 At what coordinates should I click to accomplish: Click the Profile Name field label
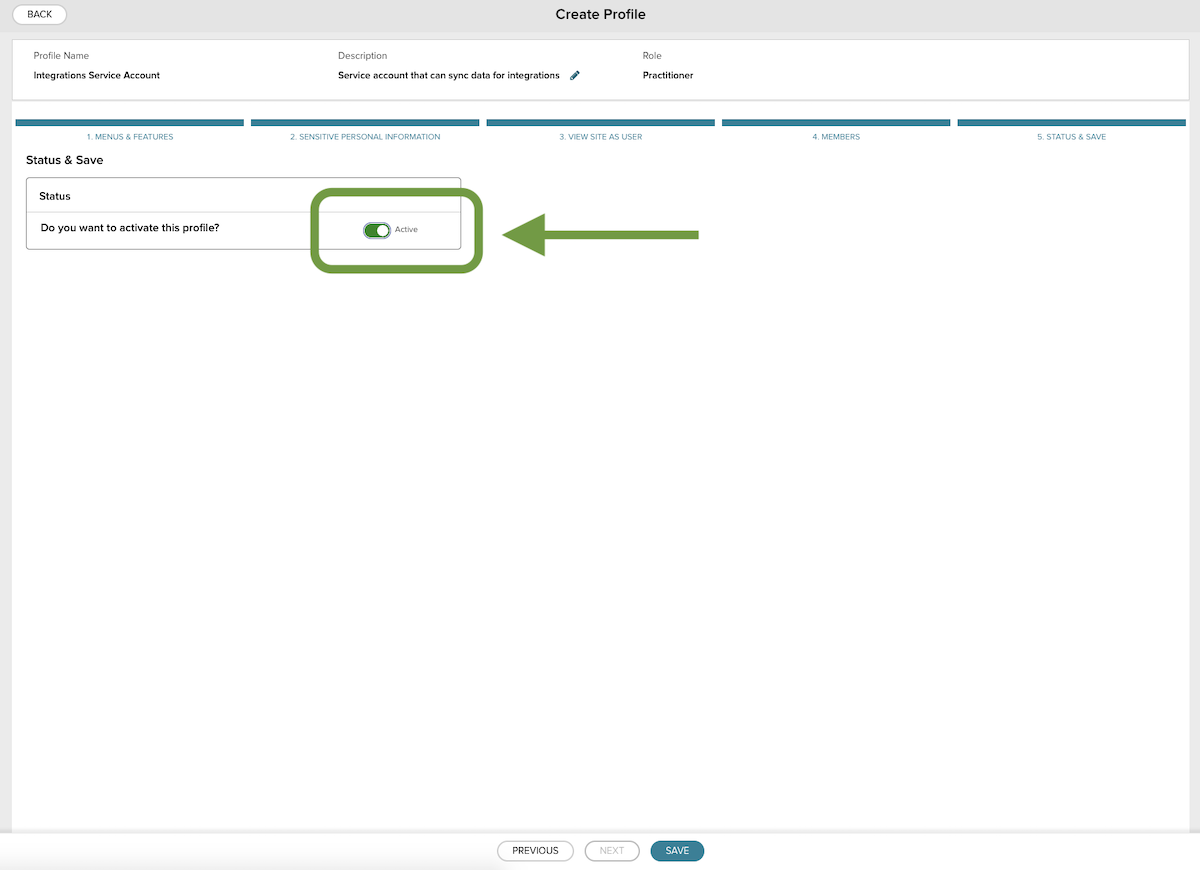pyautogui.click(x=61, y=56)
